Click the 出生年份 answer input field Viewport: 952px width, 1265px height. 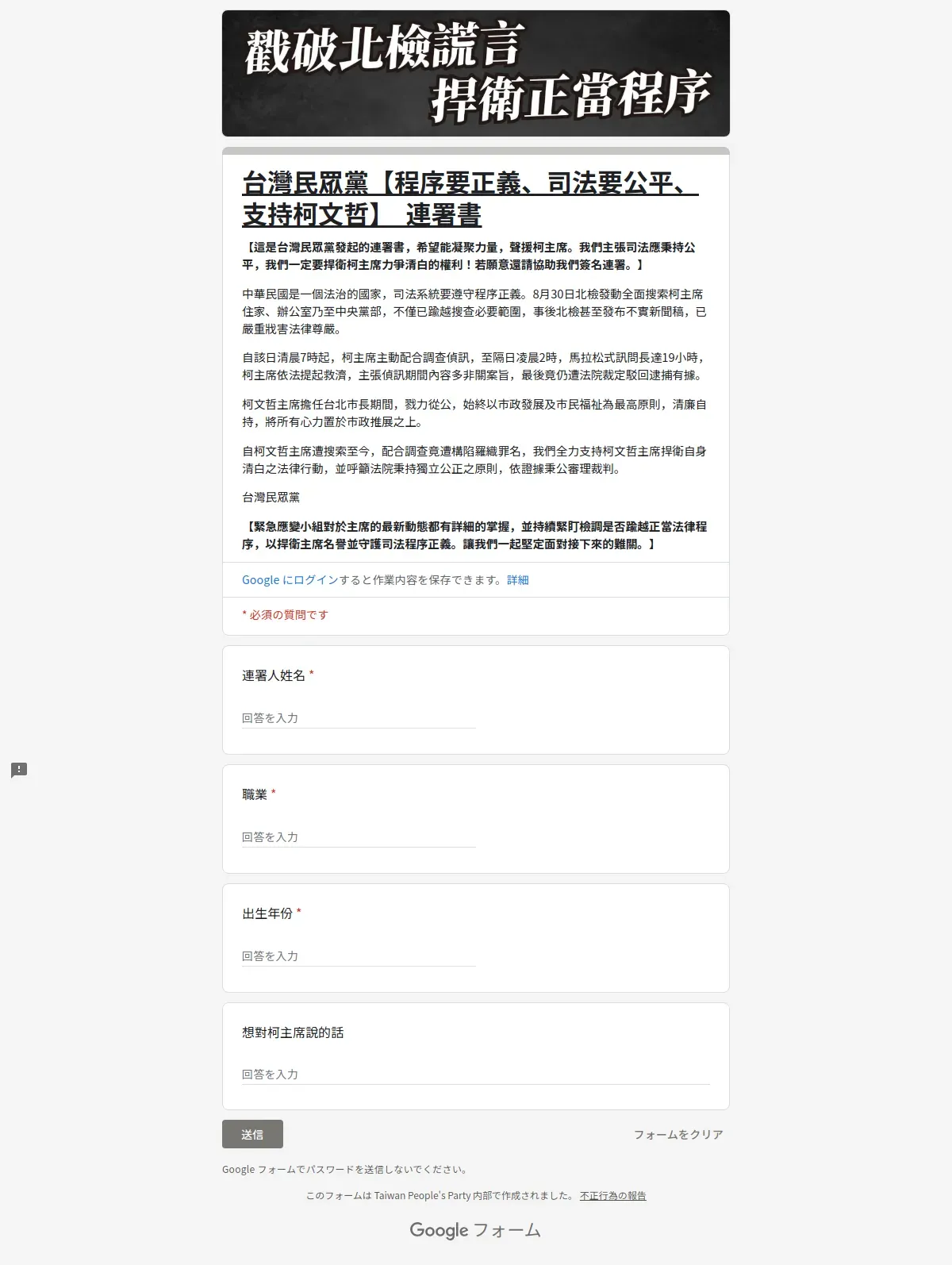[x=359, y=956]
